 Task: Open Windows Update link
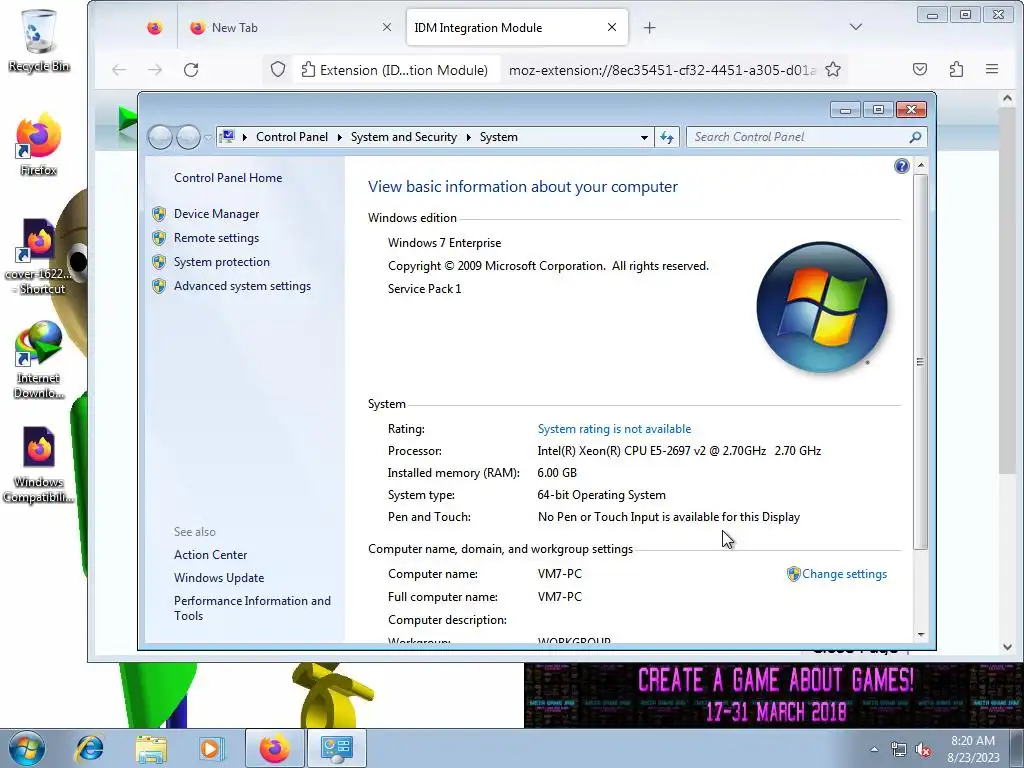pos(219,578)
